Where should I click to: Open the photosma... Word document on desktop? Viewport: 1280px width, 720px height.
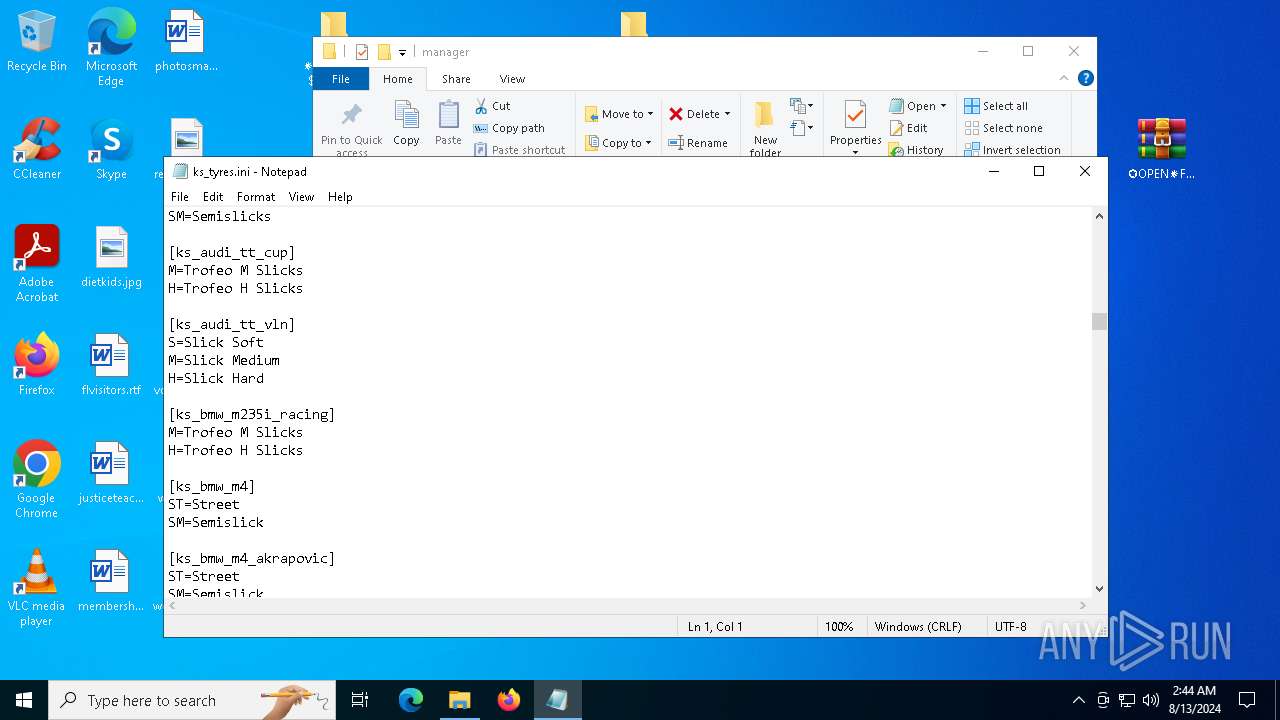[186, 41]
